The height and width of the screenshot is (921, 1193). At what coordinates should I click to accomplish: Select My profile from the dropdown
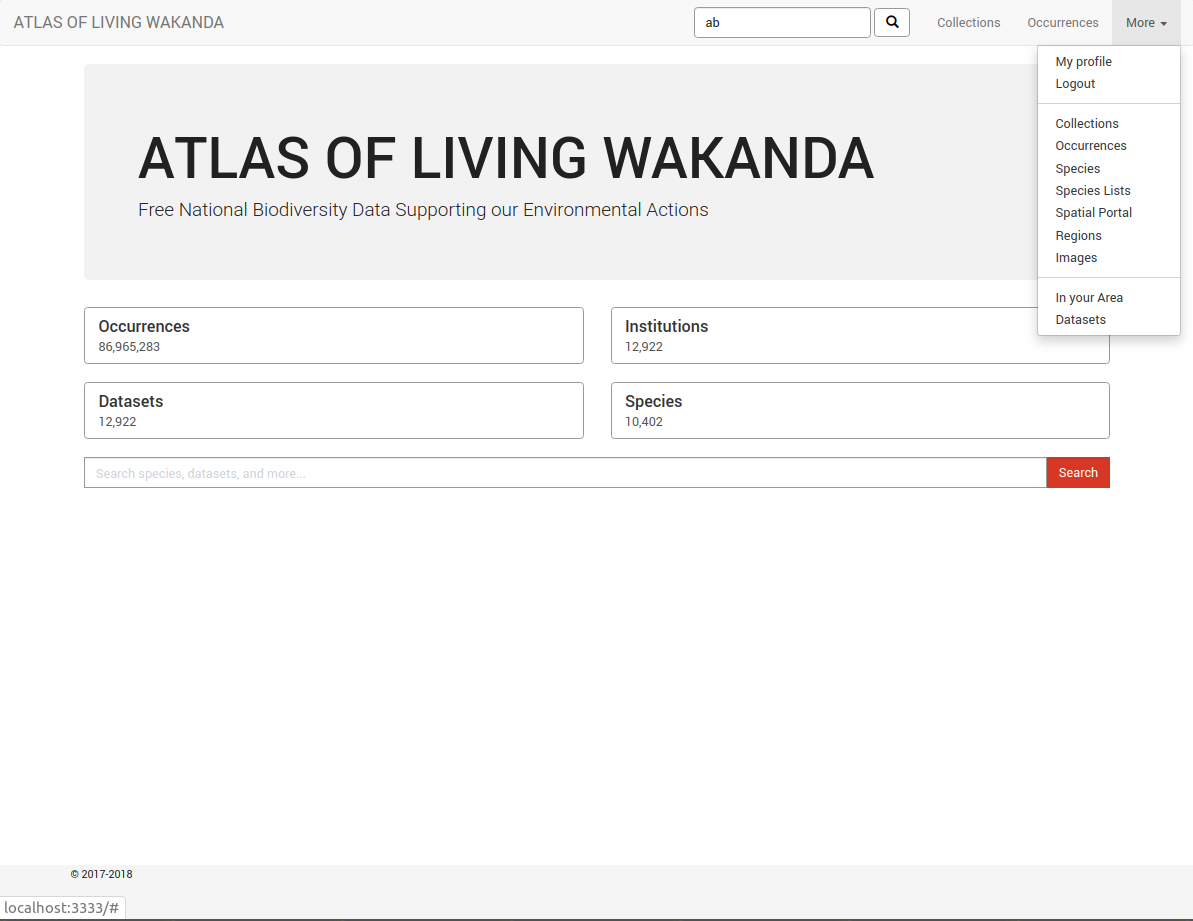(x=1083, y=62)
